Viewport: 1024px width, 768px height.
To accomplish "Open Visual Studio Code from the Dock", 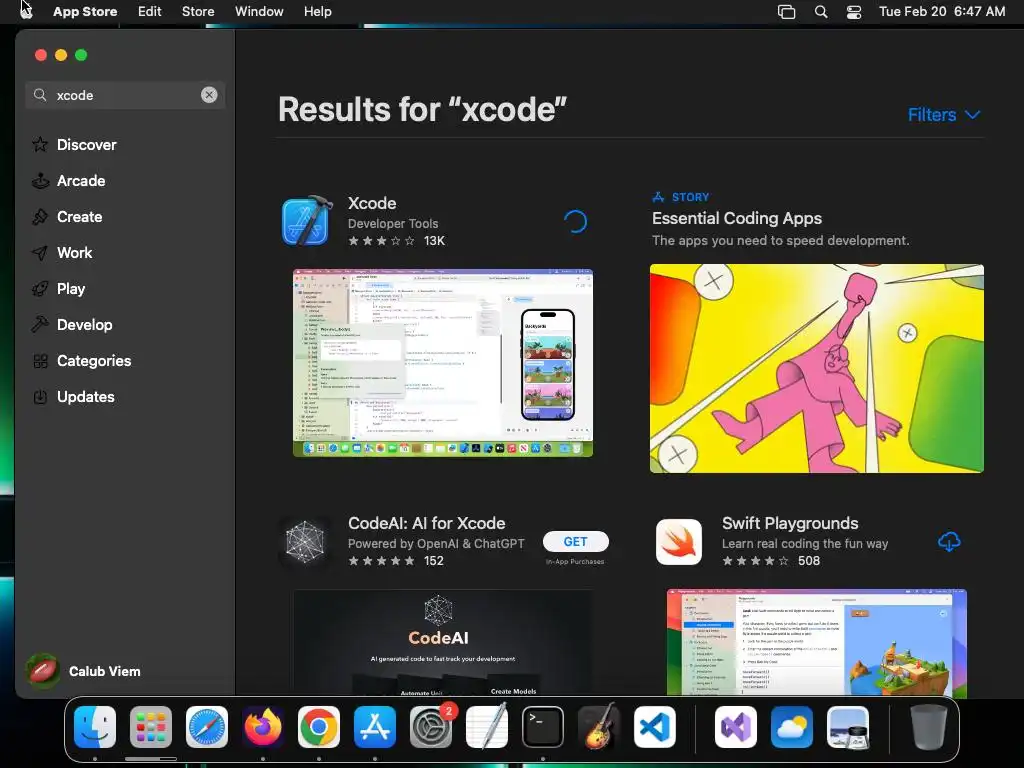I will click(654, 727).
